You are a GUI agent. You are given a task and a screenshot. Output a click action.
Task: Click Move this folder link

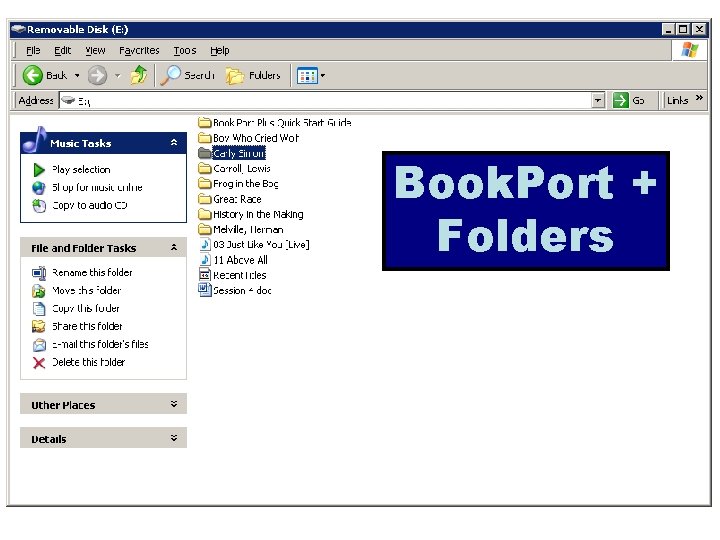pos(86,291)
